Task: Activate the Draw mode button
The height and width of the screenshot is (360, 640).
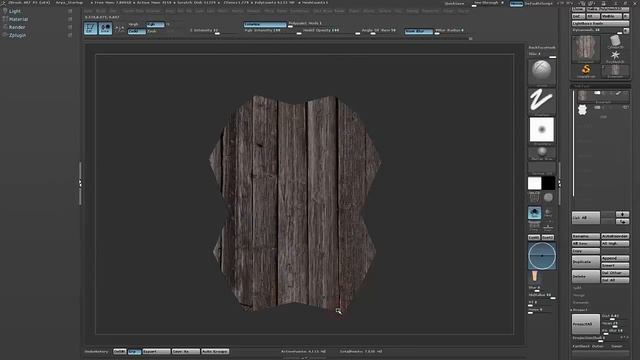Action: coord(105,28)
